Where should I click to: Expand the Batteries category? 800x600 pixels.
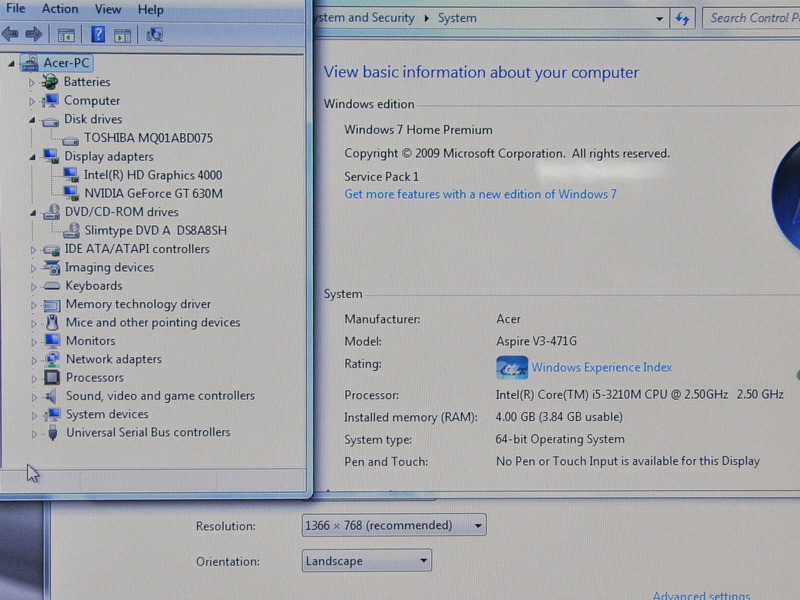point(32,82)
